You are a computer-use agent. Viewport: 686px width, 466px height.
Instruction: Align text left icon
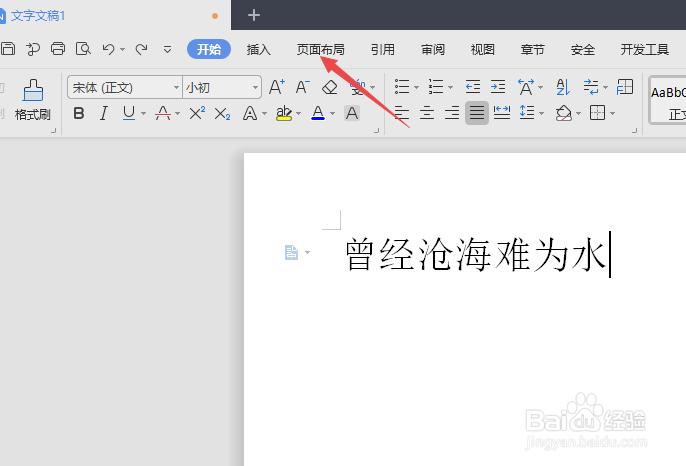[x=402, y=113]
